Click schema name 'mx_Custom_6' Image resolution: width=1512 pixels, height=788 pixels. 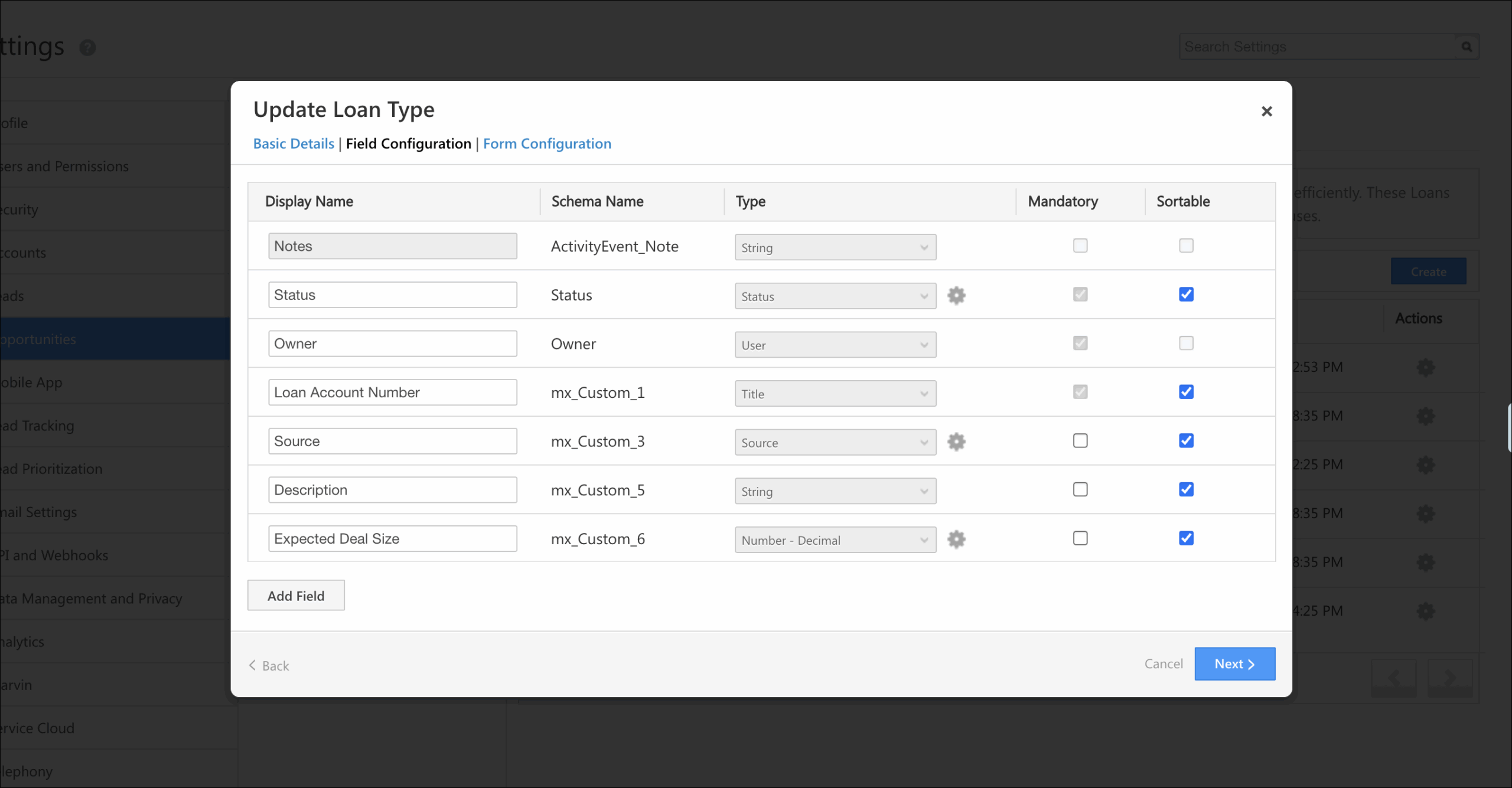[598, 539]
